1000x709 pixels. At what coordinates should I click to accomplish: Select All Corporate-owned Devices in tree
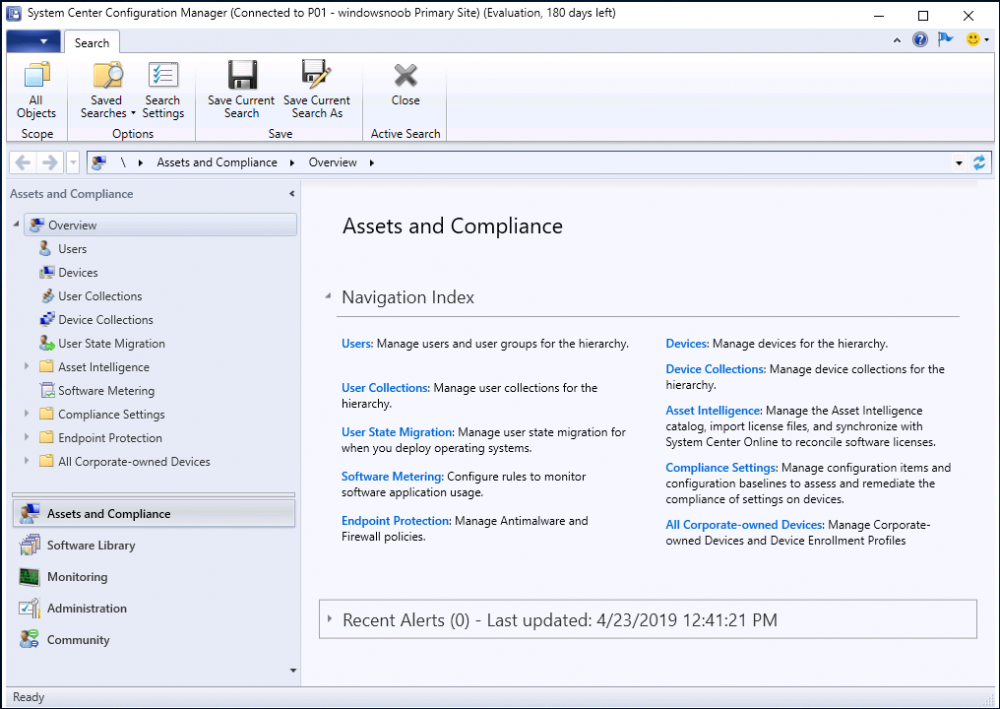125,461
